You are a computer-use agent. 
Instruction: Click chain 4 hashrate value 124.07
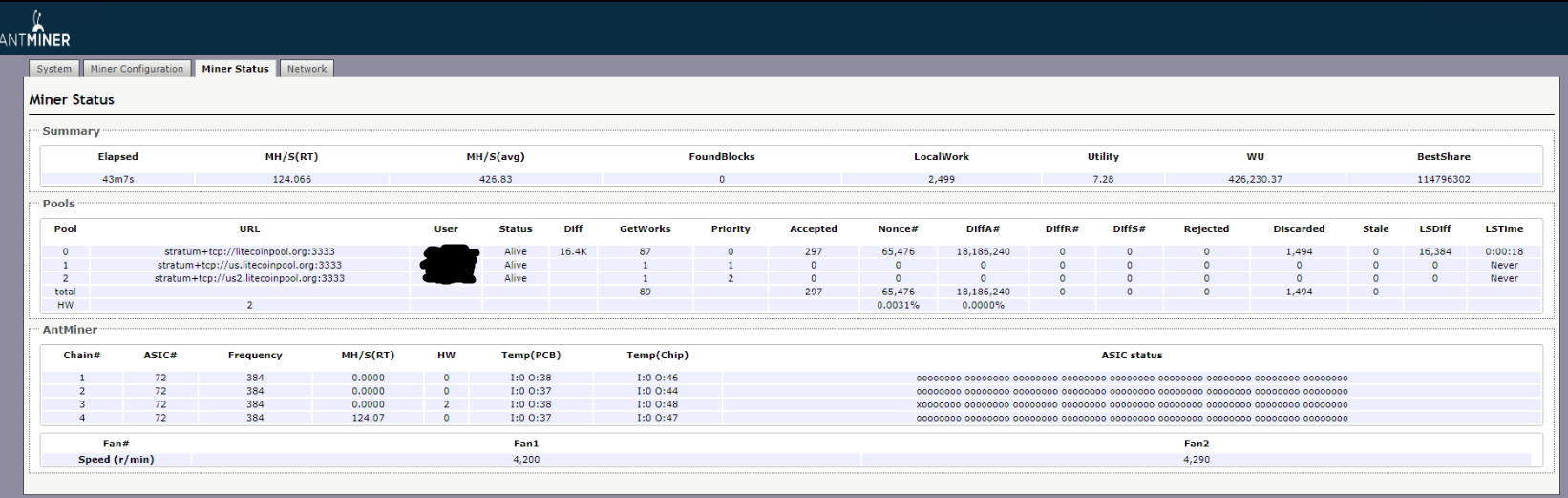pyautogui.click(x=368, y=418)
